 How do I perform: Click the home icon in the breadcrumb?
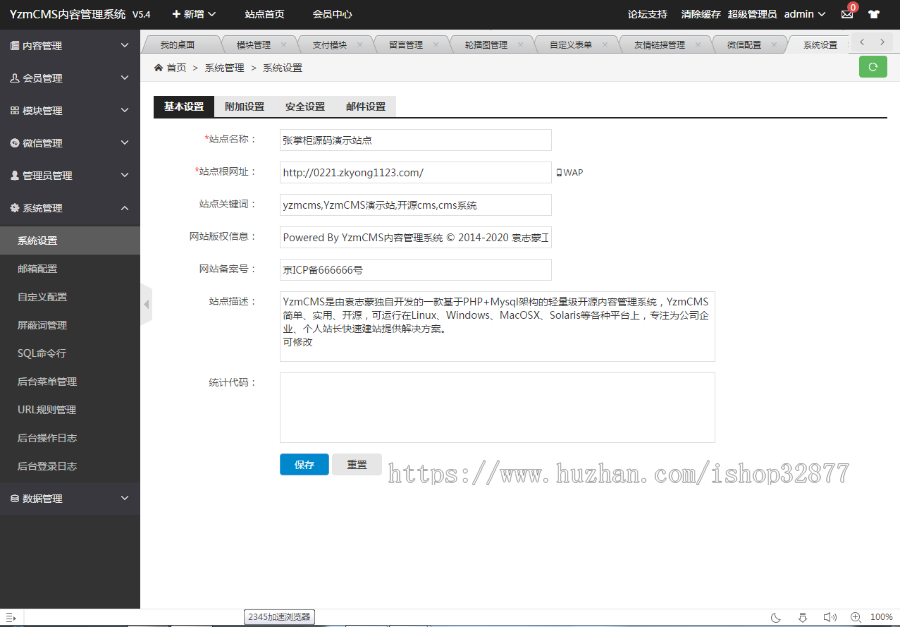157,66
